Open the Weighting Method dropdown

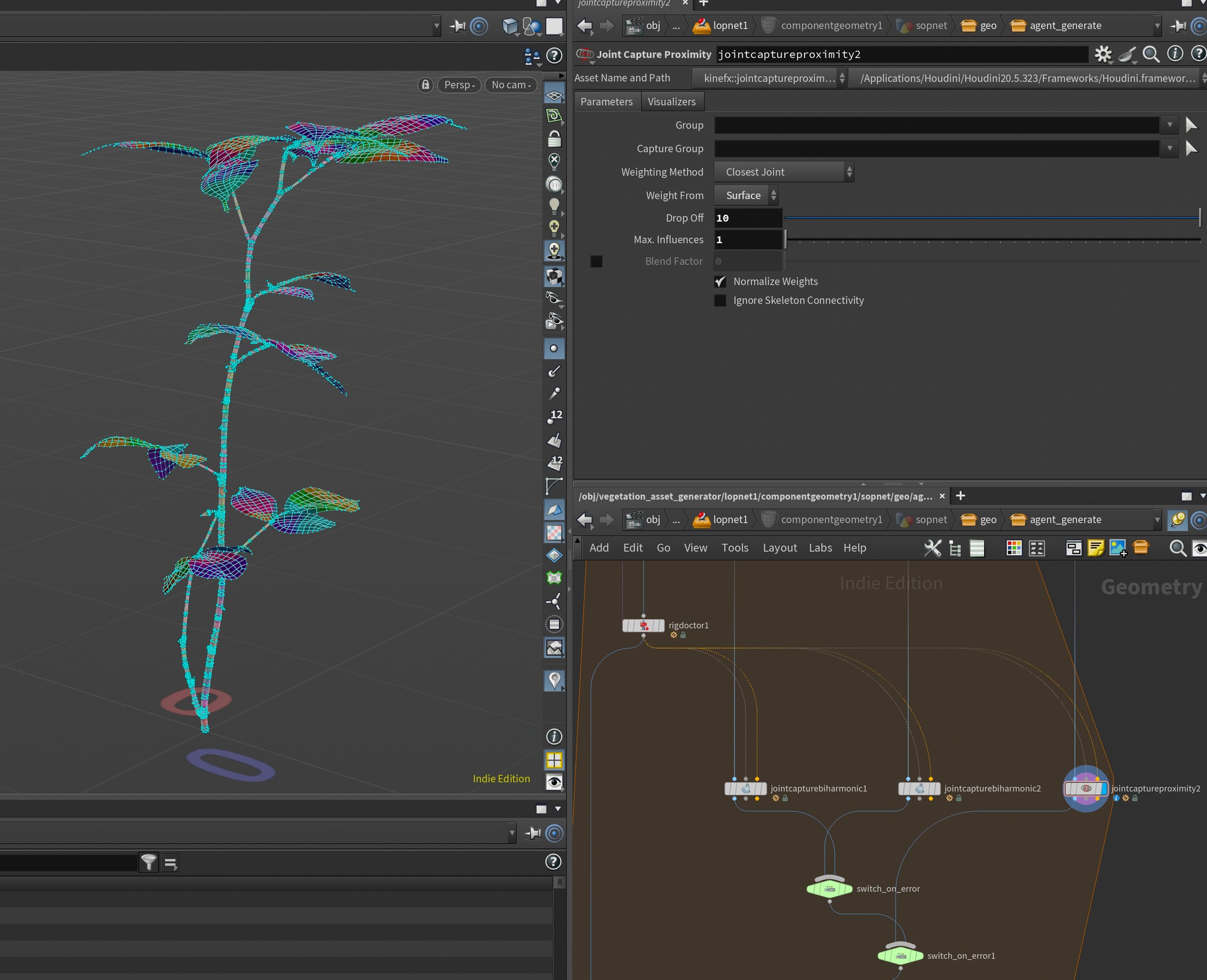[783, 172]
